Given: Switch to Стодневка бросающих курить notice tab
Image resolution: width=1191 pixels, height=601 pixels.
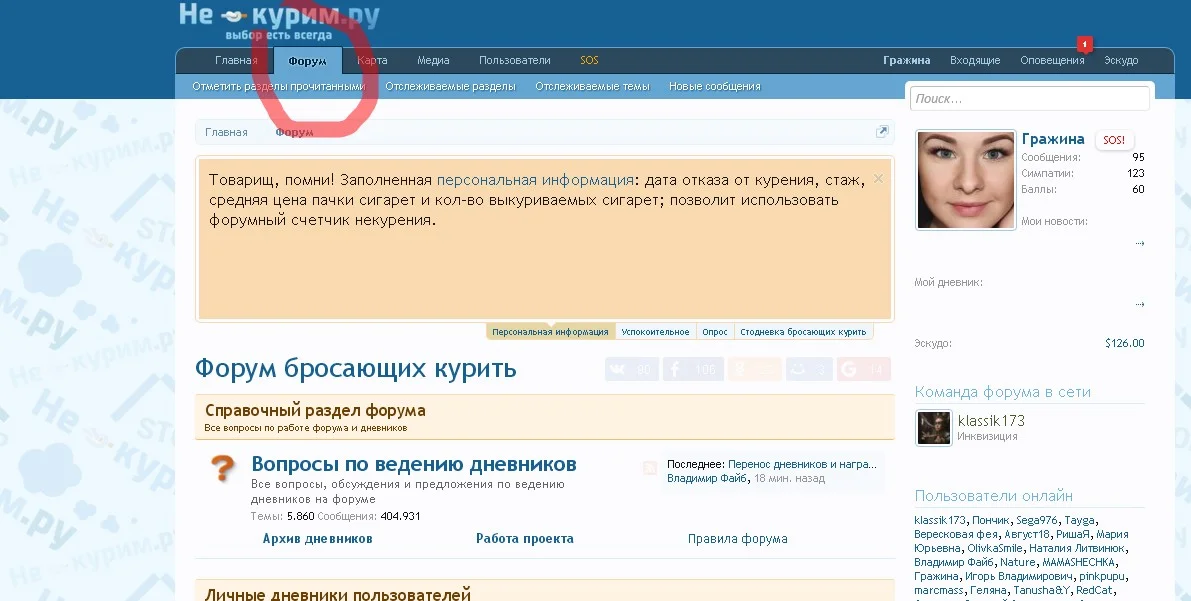Looking at the screenshot, I should point(803,331).
